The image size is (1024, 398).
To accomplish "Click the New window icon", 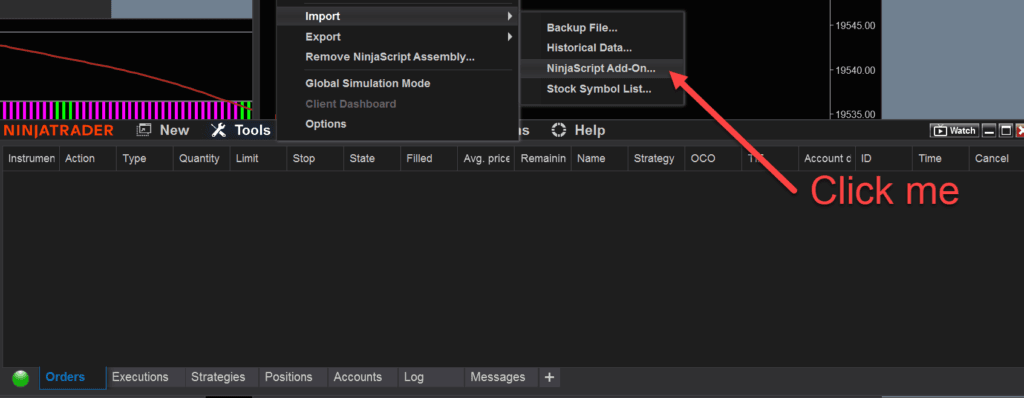I will (144, 130).
